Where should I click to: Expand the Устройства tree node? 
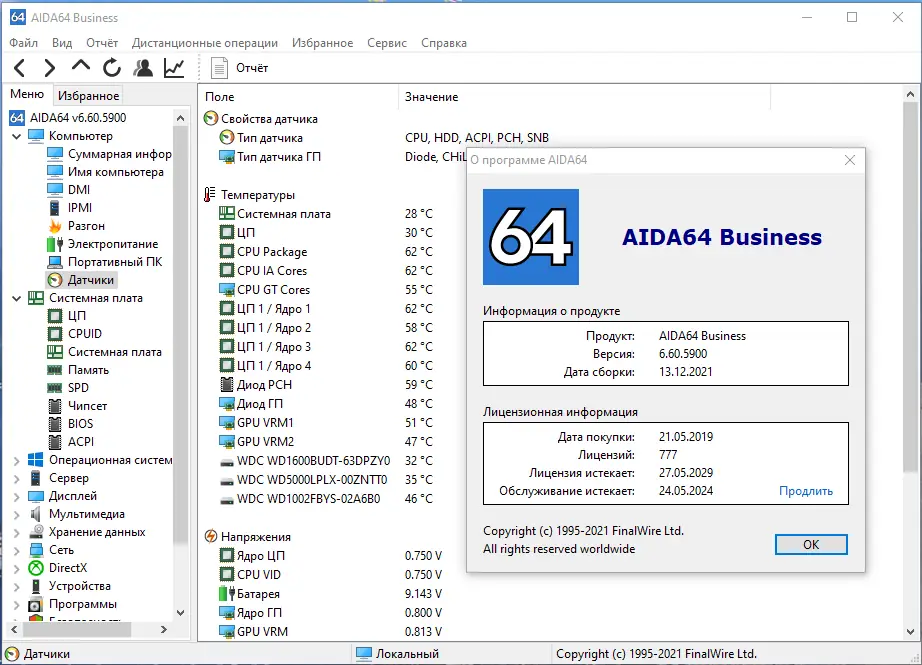point(16,587)
